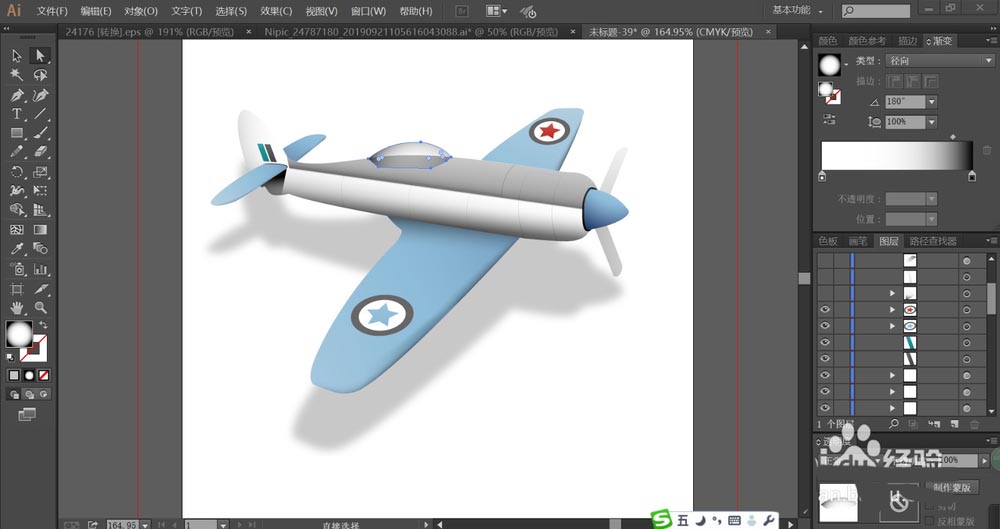Select the Rotate tool
This screenshot has width=1000, height=529.
pos(17,172)
